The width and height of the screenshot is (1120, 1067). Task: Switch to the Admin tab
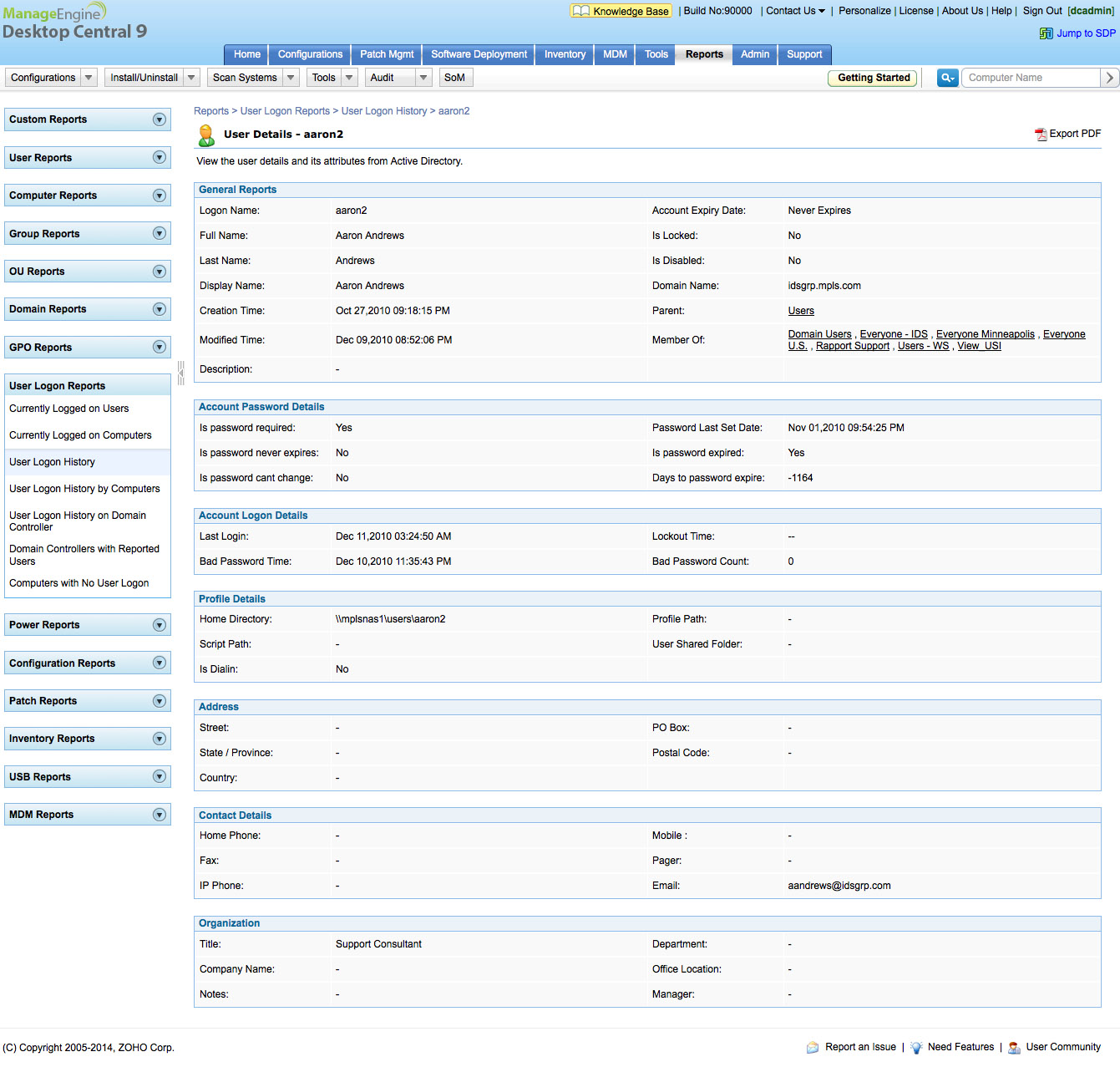pyautogui.click(x=755, y=54)
